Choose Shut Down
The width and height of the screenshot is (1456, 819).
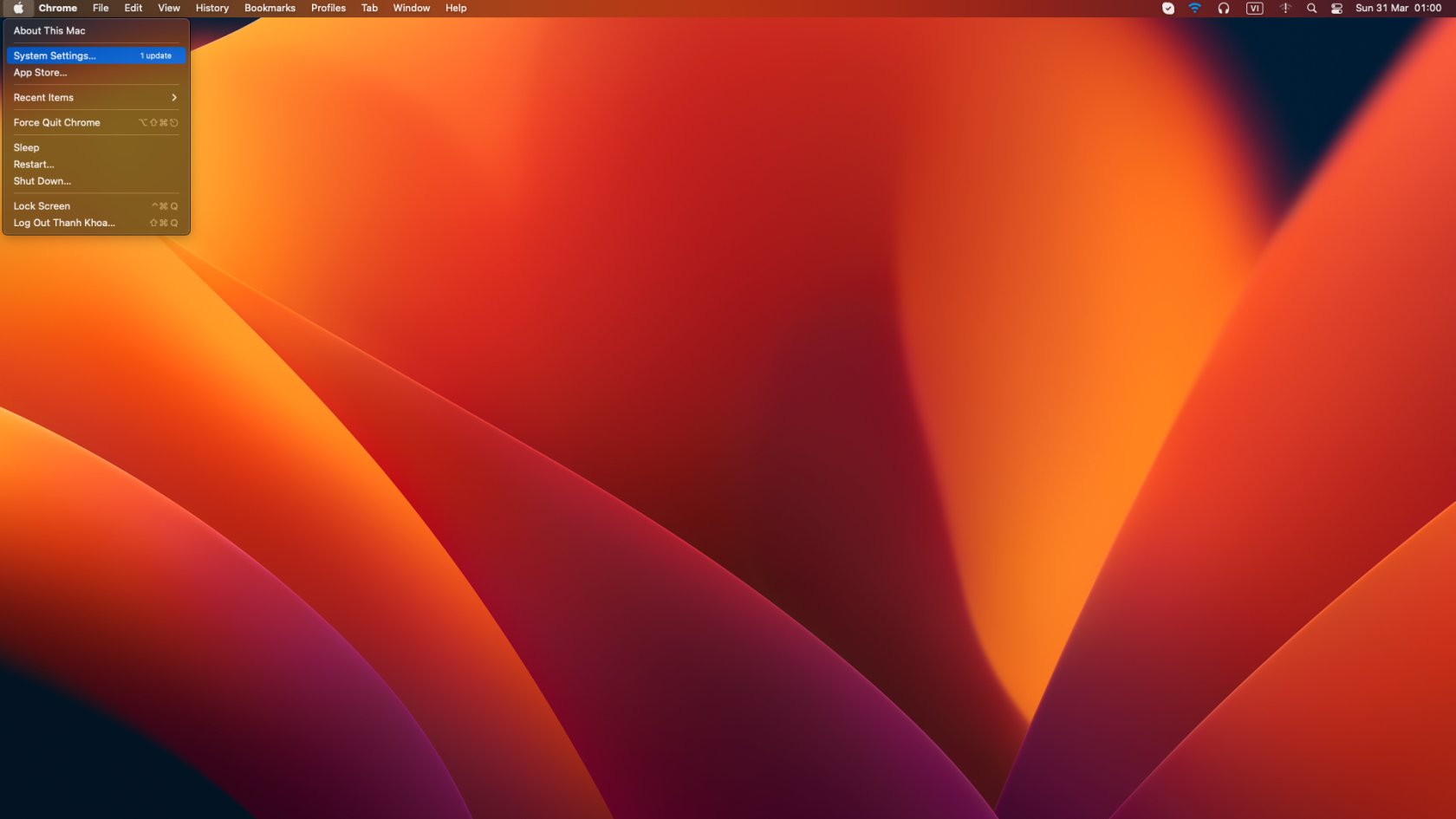click(x=42, y=181)
